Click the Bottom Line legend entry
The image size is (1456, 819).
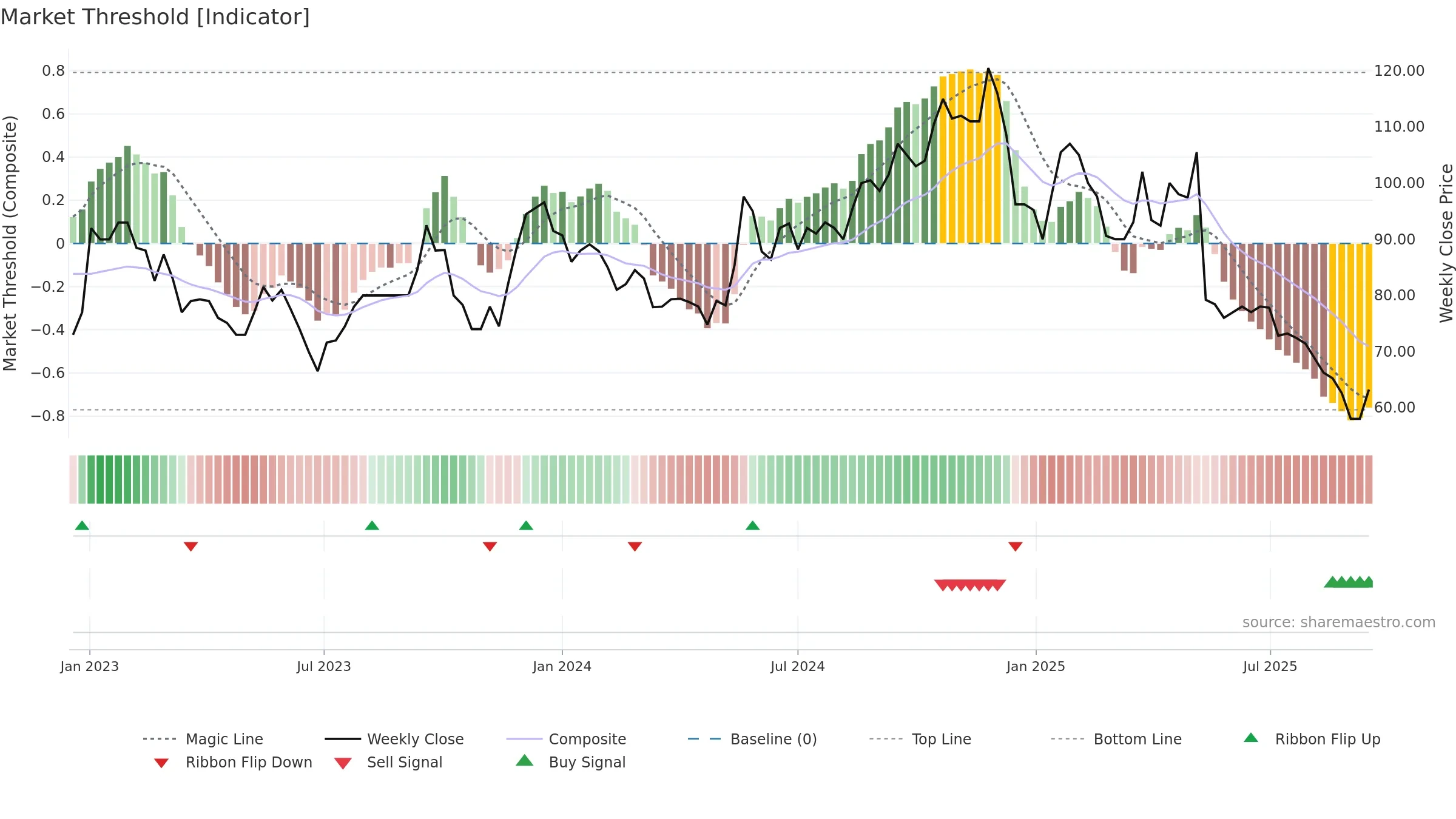pos(1116,739)
